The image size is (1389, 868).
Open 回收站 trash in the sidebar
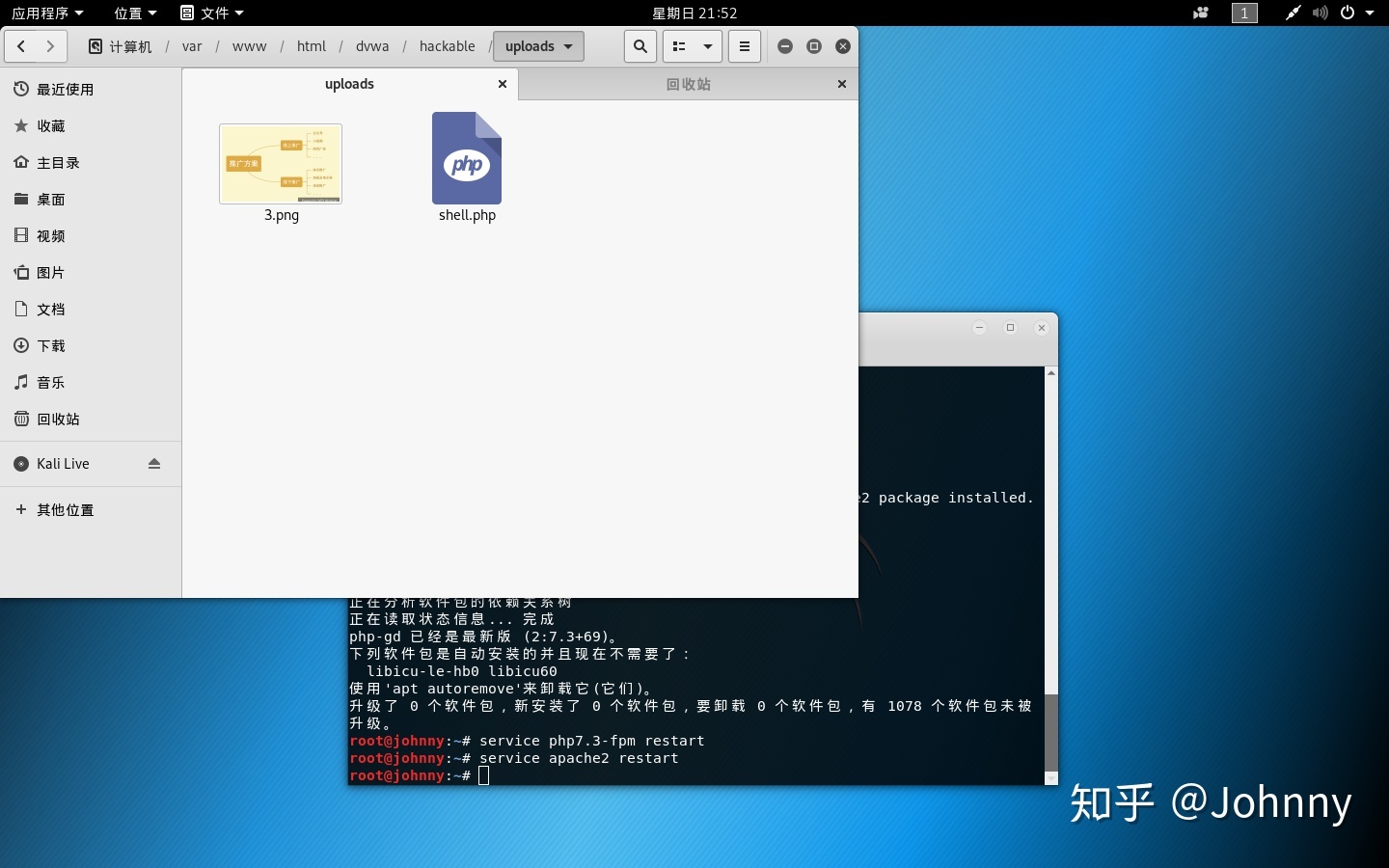point(91,420)
